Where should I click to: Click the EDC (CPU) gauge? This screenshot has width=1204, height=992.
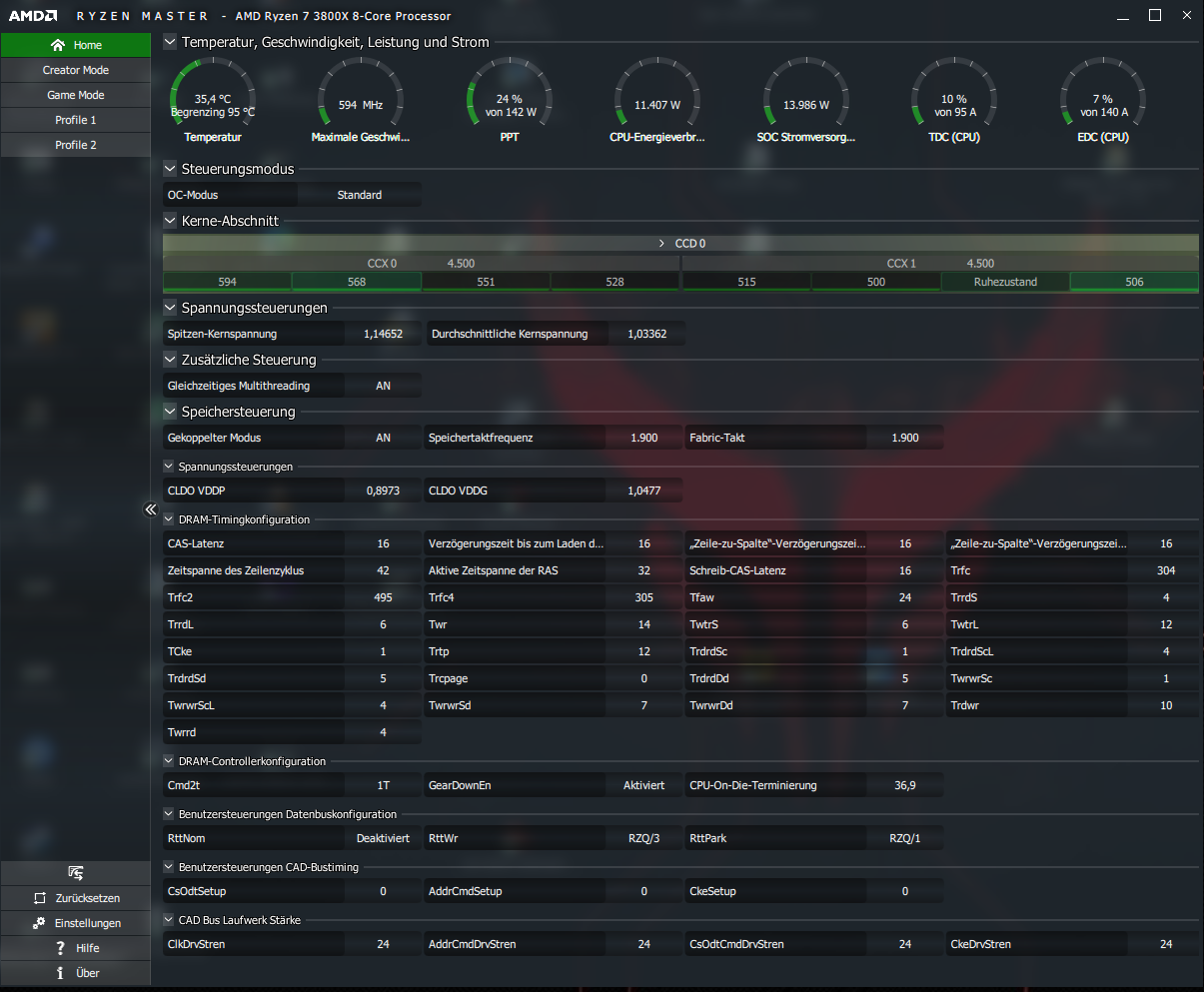click(1103, 100)
